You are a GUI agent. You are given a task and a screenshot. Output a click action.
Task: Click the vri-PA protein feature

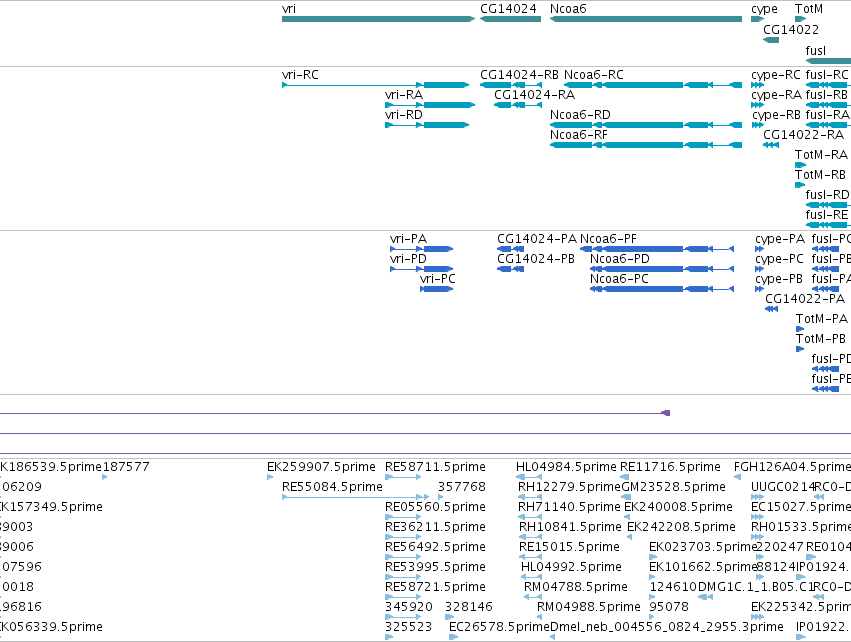(422, 249)
